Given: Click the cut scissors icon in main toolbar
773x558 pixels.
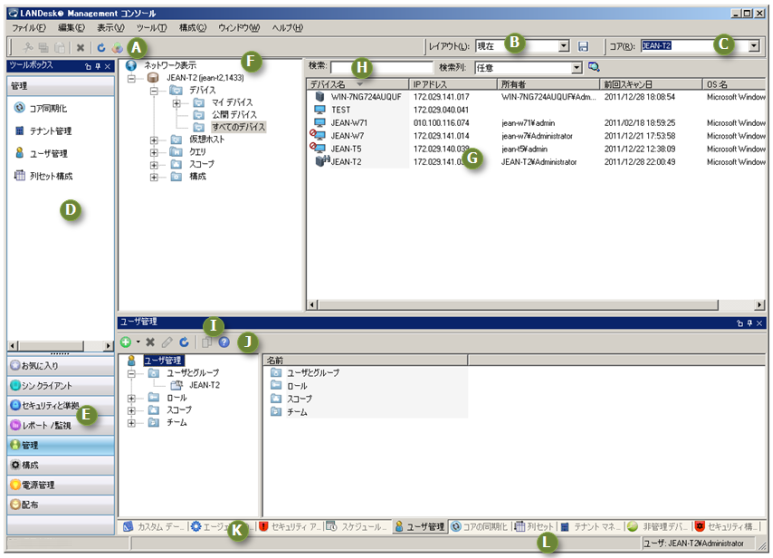Looking at the screenshot, I should [28, 47].
